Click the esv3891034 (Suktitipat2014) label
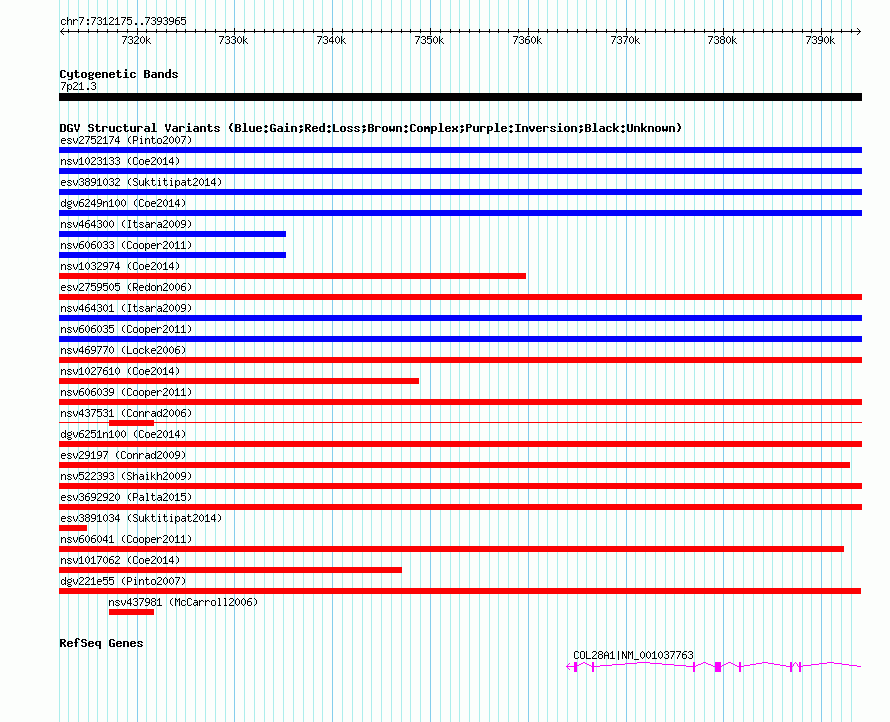 141,518
